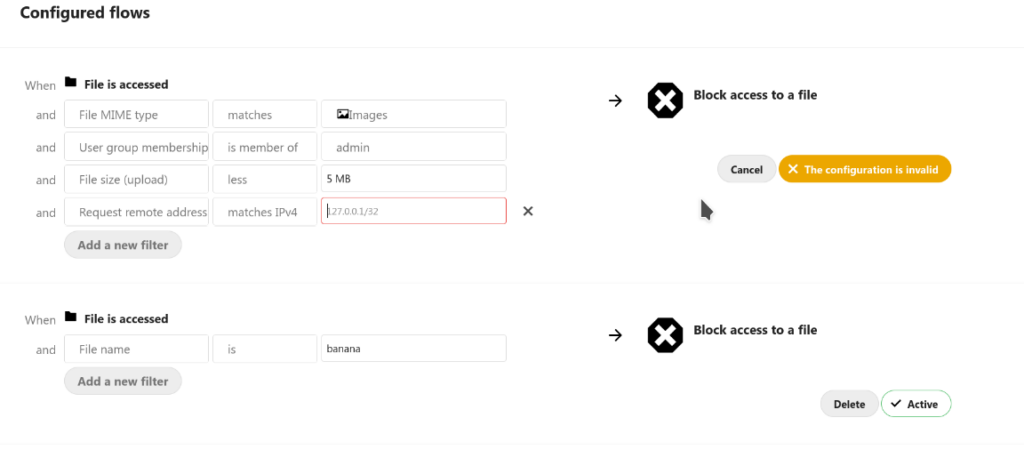Click the folder icon of first File is accessed

(71, 83)
